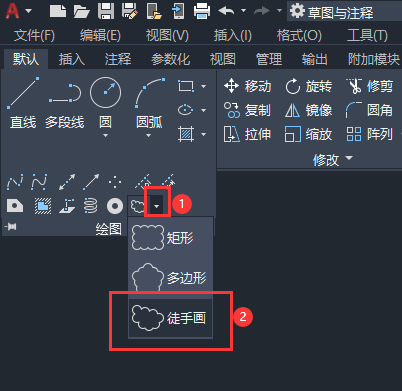Screen dimensions: 402x391
Task: Select the spline fit tool
Action: pos(15,182)
